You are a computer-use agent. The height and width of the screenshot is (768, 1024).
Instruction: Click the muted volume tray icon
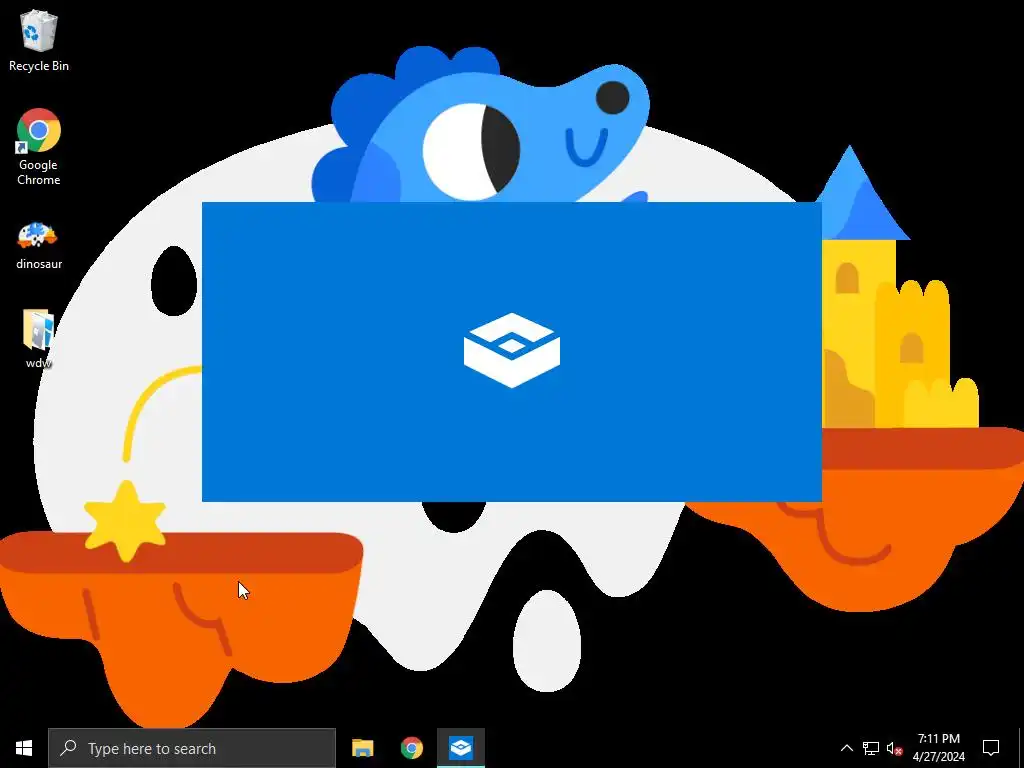tap(894, 748)
